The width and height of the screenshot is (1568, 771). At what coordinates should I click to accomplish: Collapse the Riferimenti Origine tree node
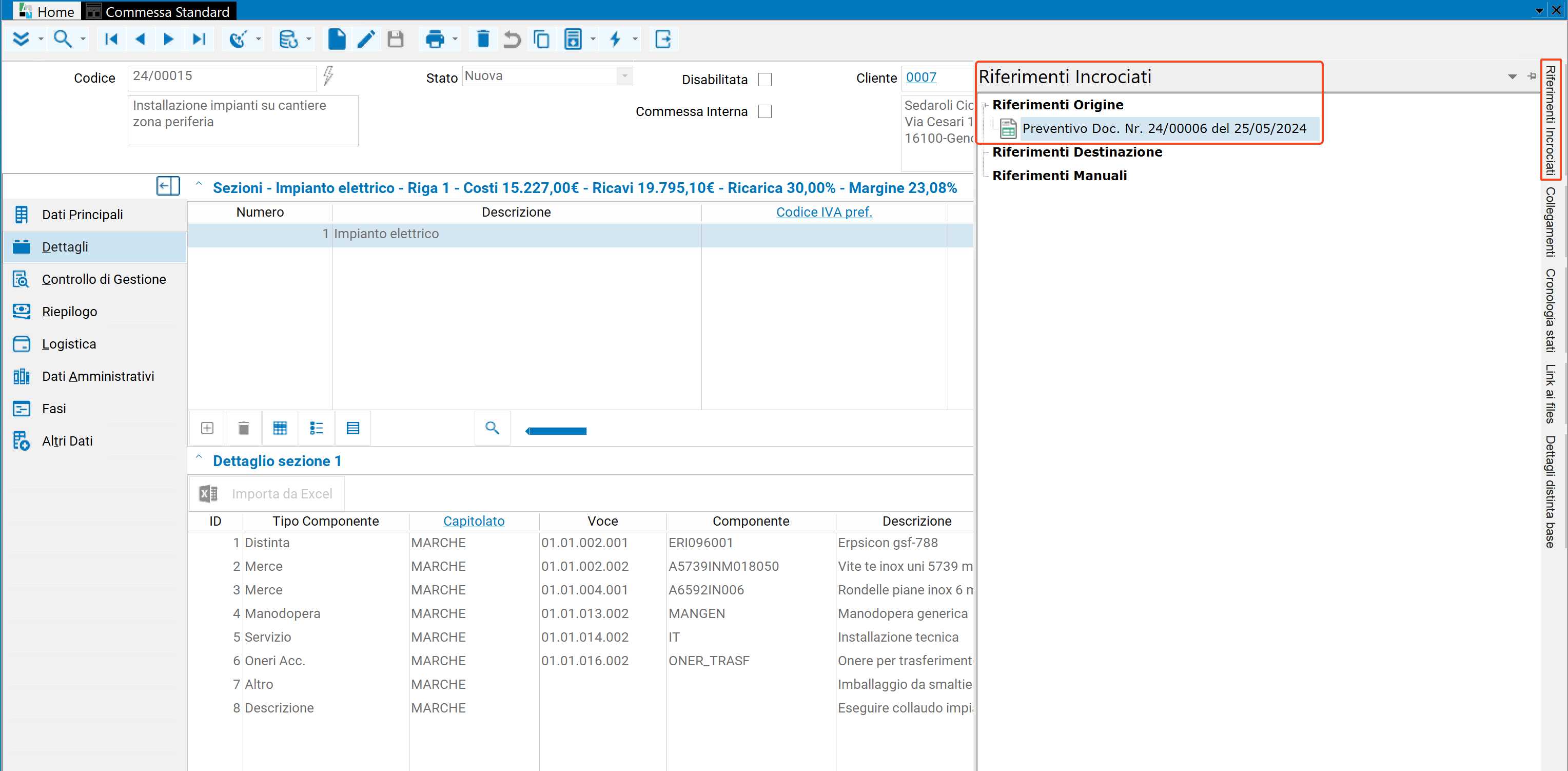[984, 105]
